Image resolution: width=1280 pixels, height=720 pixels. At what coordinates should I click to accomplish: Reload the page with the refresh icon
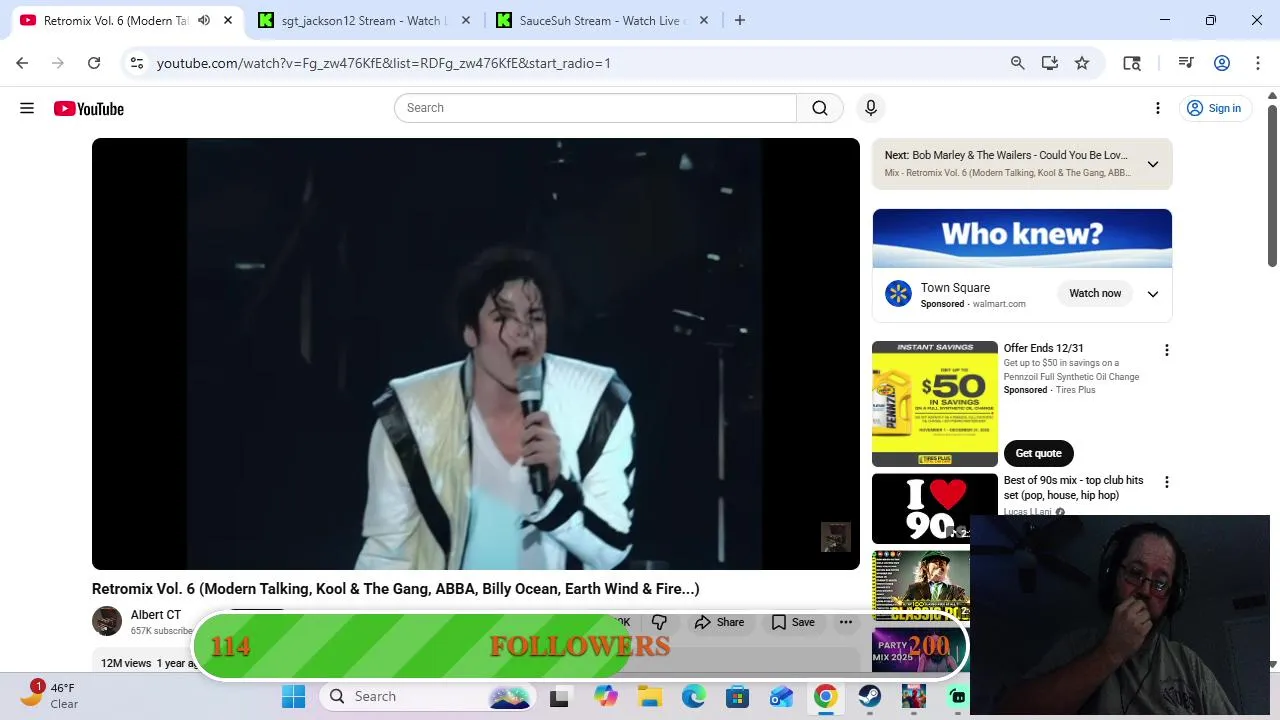tap(94, 63)
